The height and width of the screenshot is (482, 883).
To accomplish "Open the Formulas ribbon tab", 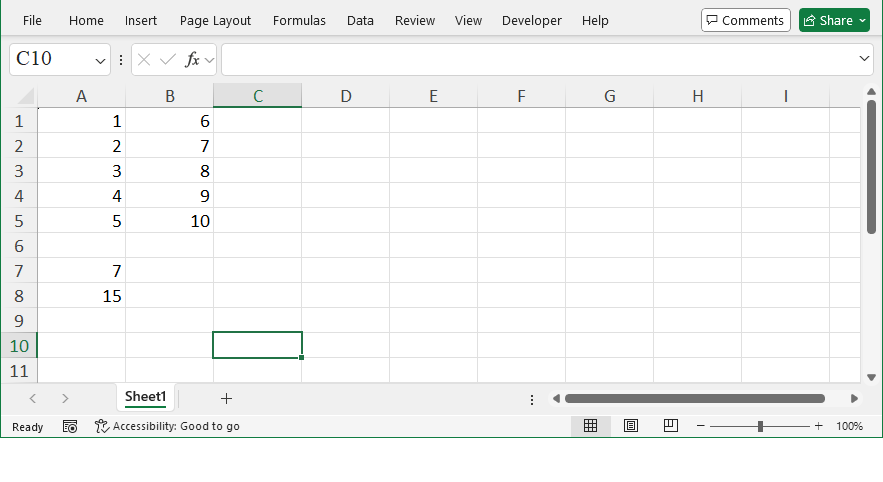I will (299, 21).
